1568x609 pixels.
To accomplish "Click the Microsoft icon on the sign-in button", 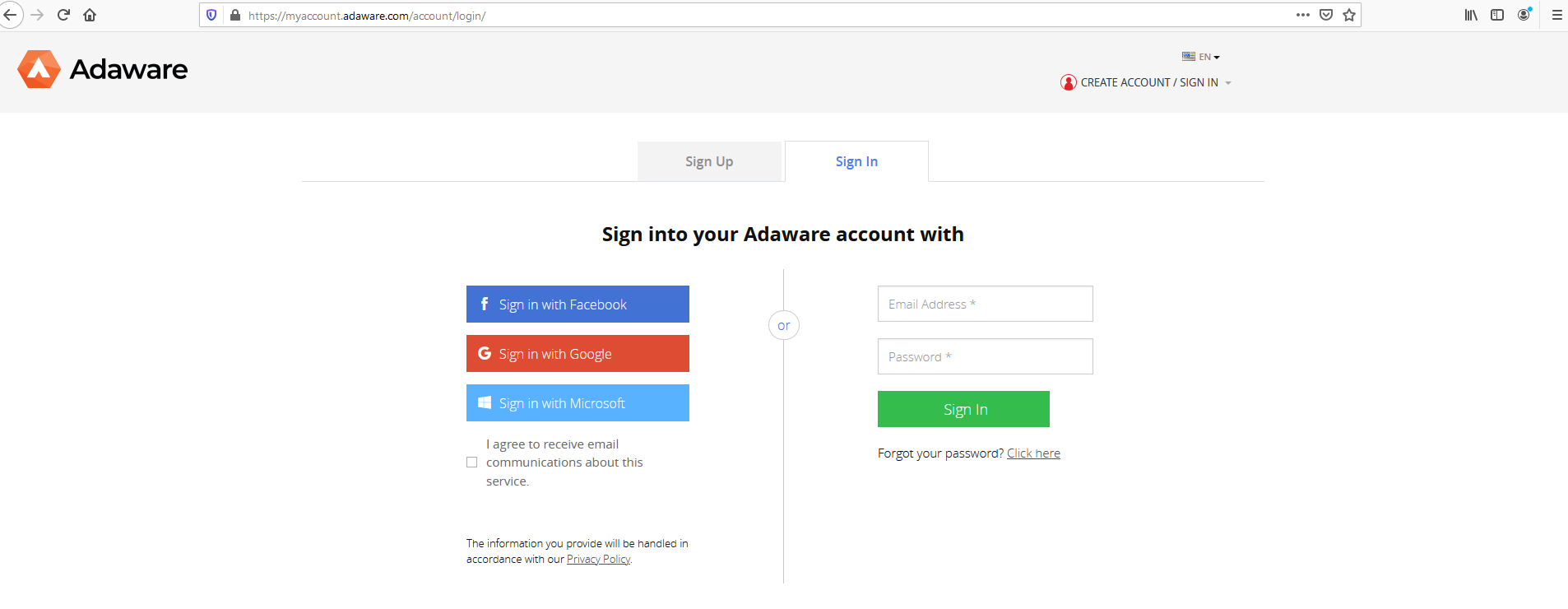I will click(484, 402).
